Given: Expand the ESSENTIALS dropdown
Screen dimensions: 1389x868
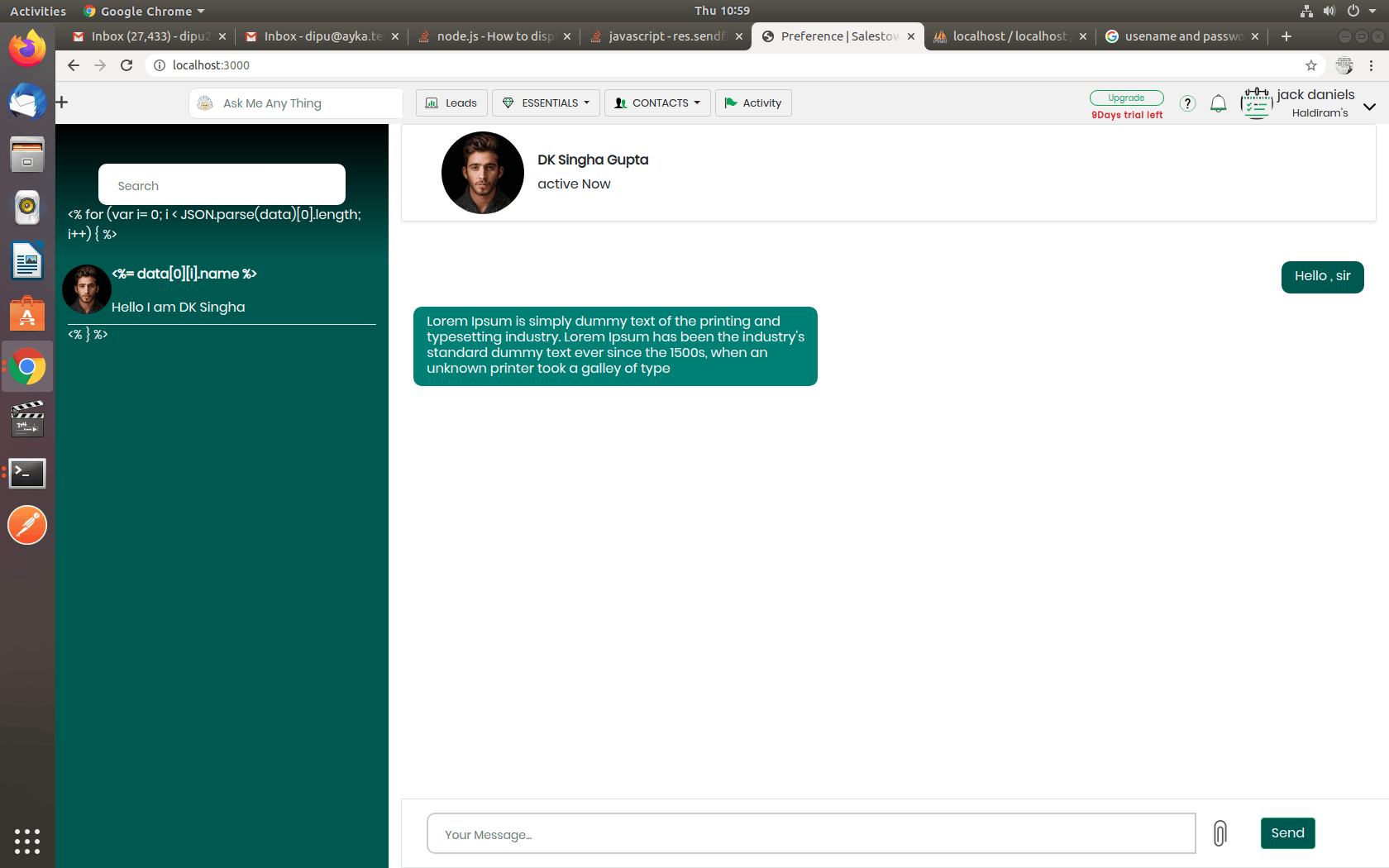Looking at the screenshot, I should [547, 103].
